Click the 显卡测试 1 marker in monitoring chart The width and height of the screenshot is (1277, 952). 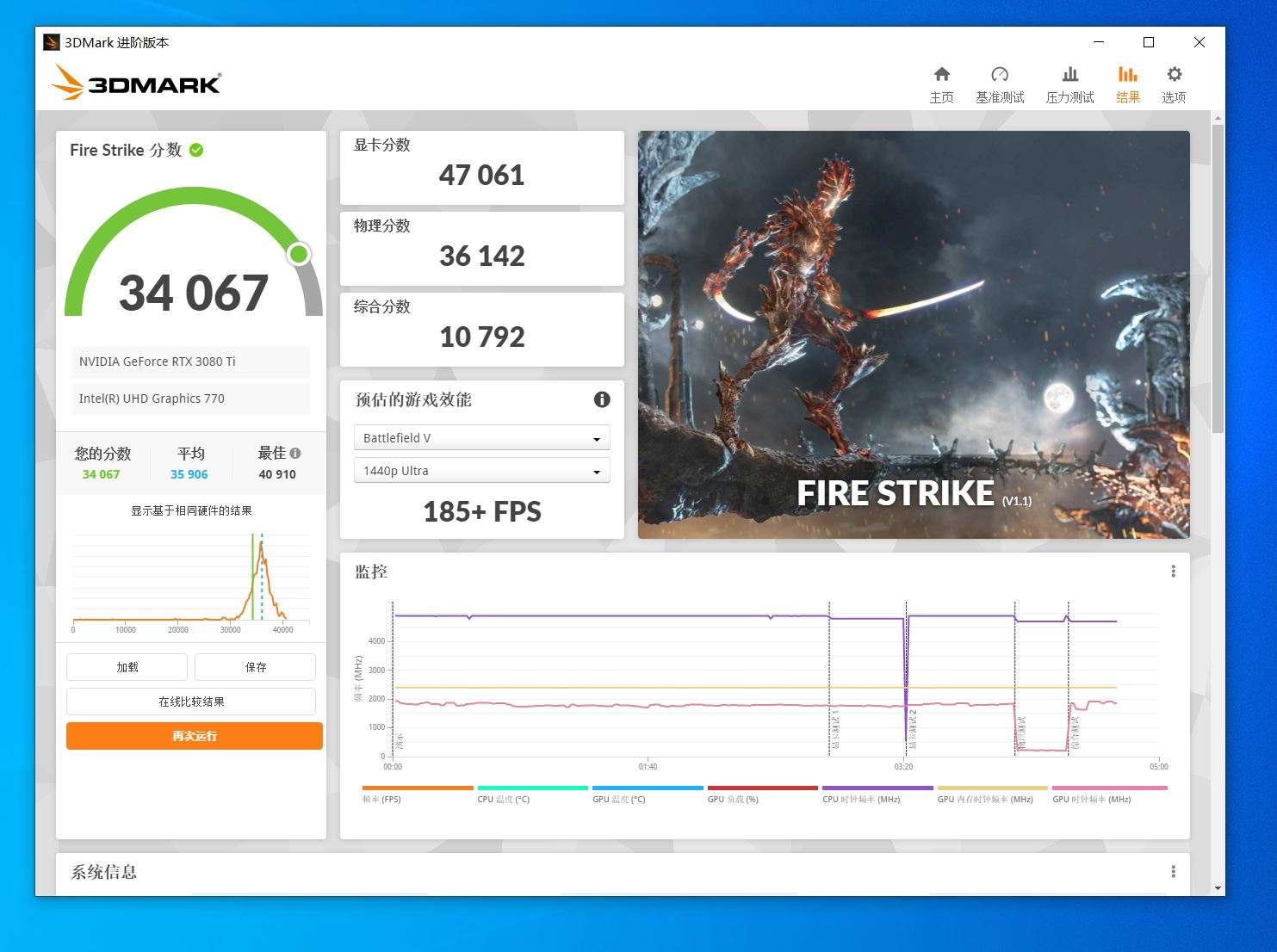[x=834, y=730]
